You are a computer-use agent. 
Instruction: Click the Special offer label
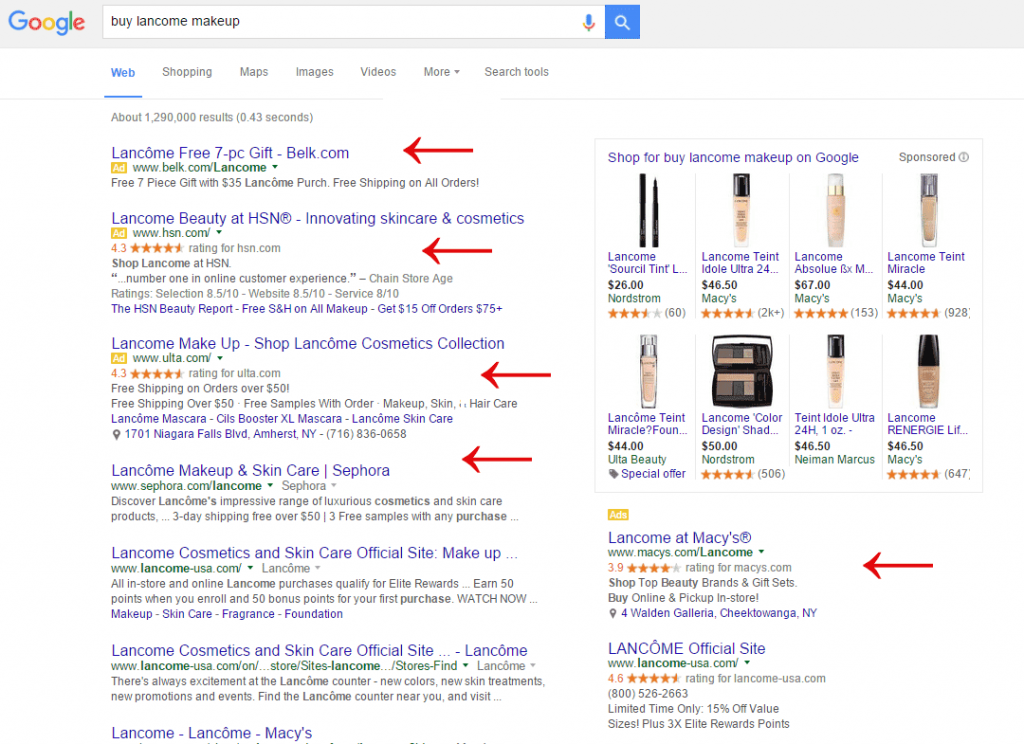click(x=653, y=474)
